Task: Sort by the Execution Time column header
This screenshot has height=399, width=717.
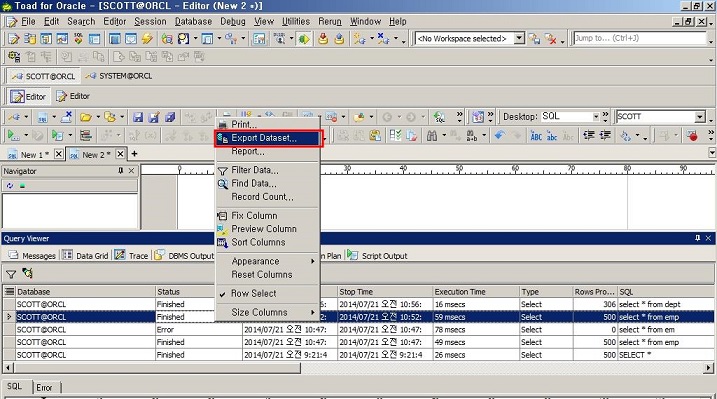Action: click(476, 292)
